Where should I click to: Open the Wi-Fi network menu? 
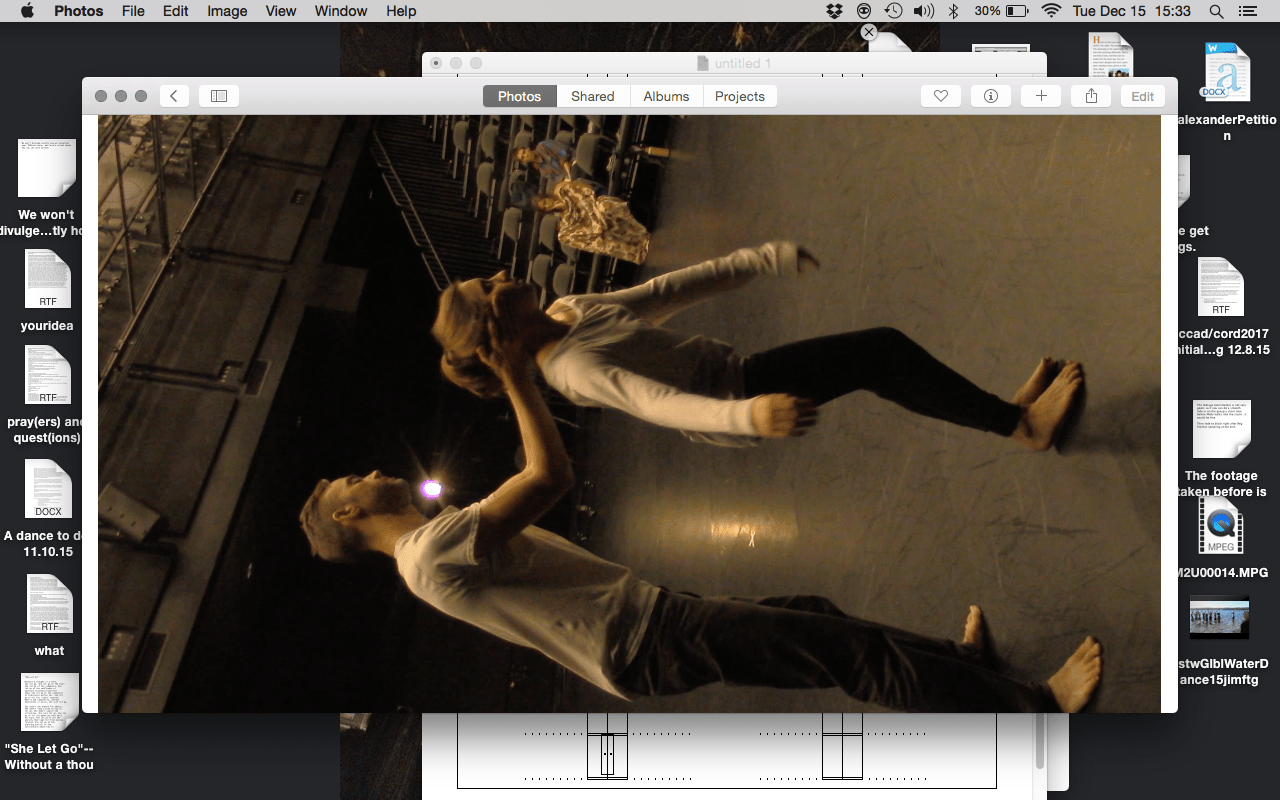point(1051,11)
